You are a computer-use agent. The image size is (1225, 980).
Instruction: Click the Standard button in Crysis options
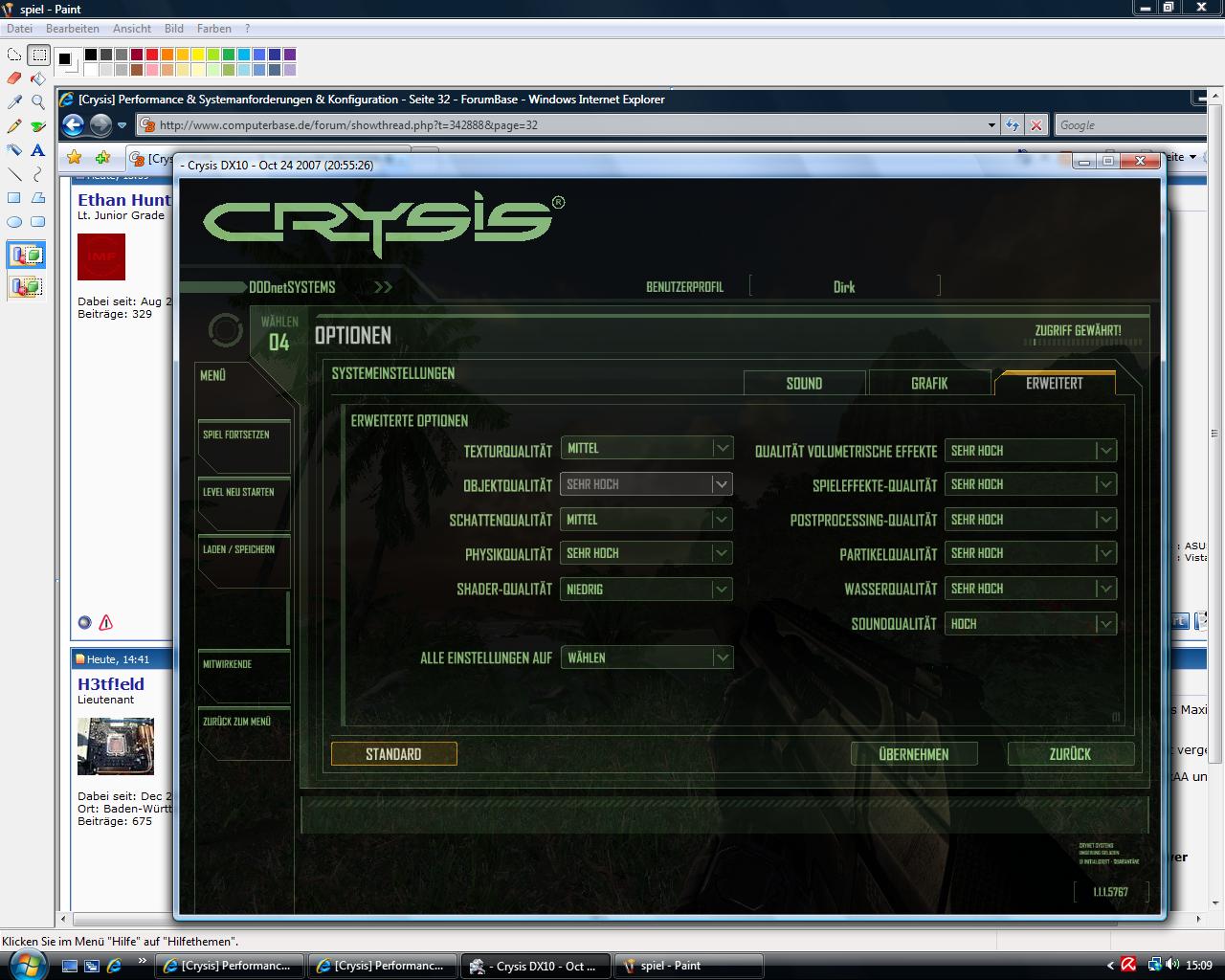pyautogui.click(x=393, y=754)
